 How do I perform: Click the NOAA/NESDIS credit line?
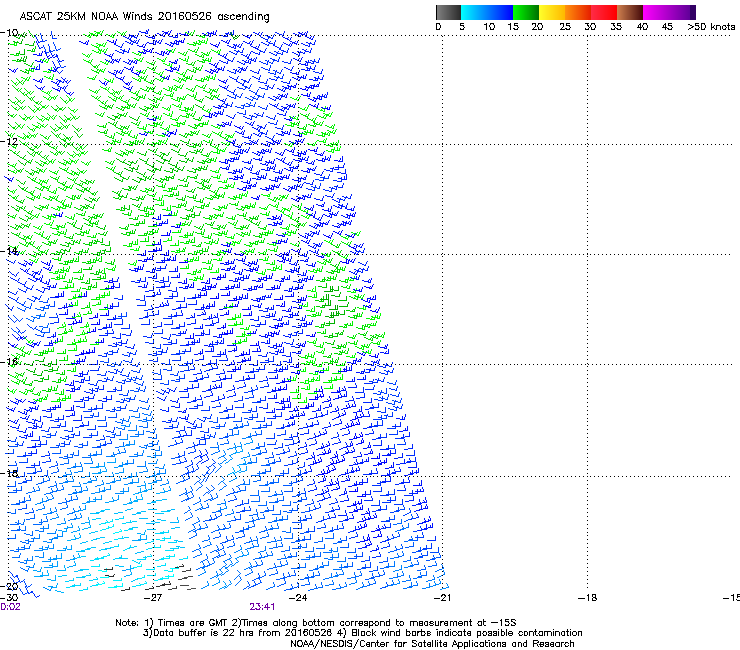432,644
